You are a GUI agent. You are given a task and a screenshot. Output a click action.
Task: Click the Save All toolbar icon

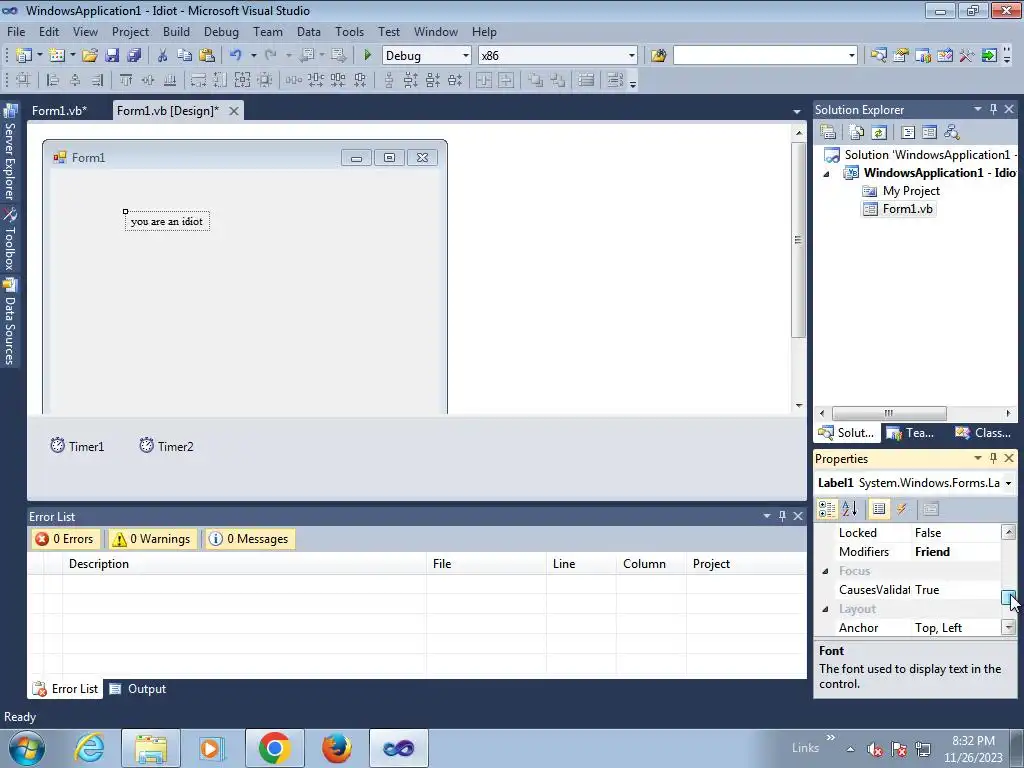[134, 56]
